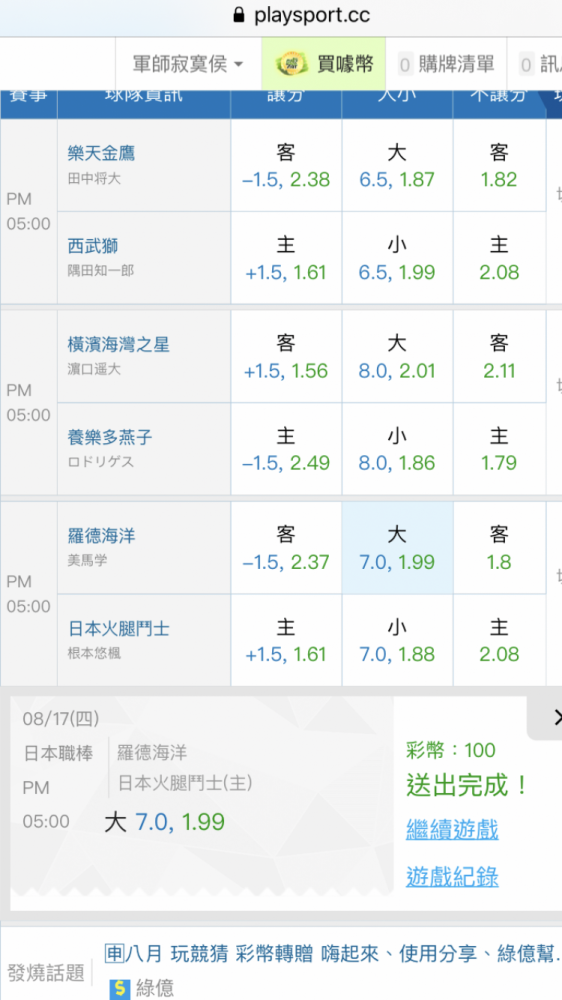The width and height of the screenshot is (562, 1000).
Task: Select the 讓分 column header
Action: [286, 97]
